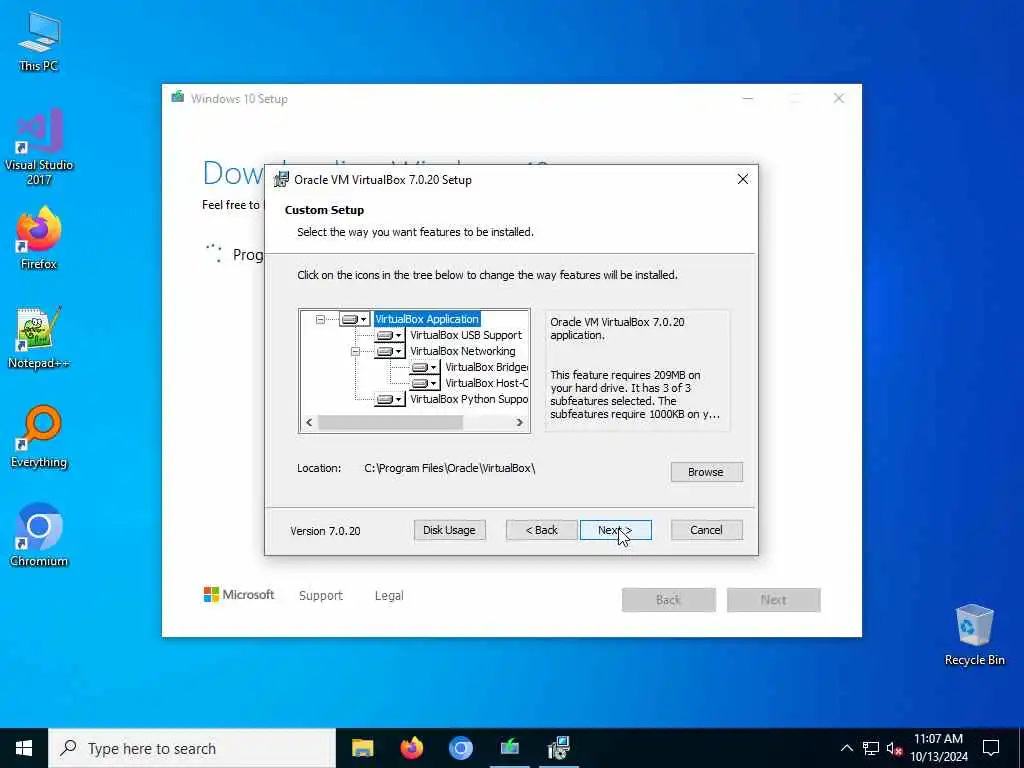
Task: Open File Explorer from taskbar
Action: (362, 748)
